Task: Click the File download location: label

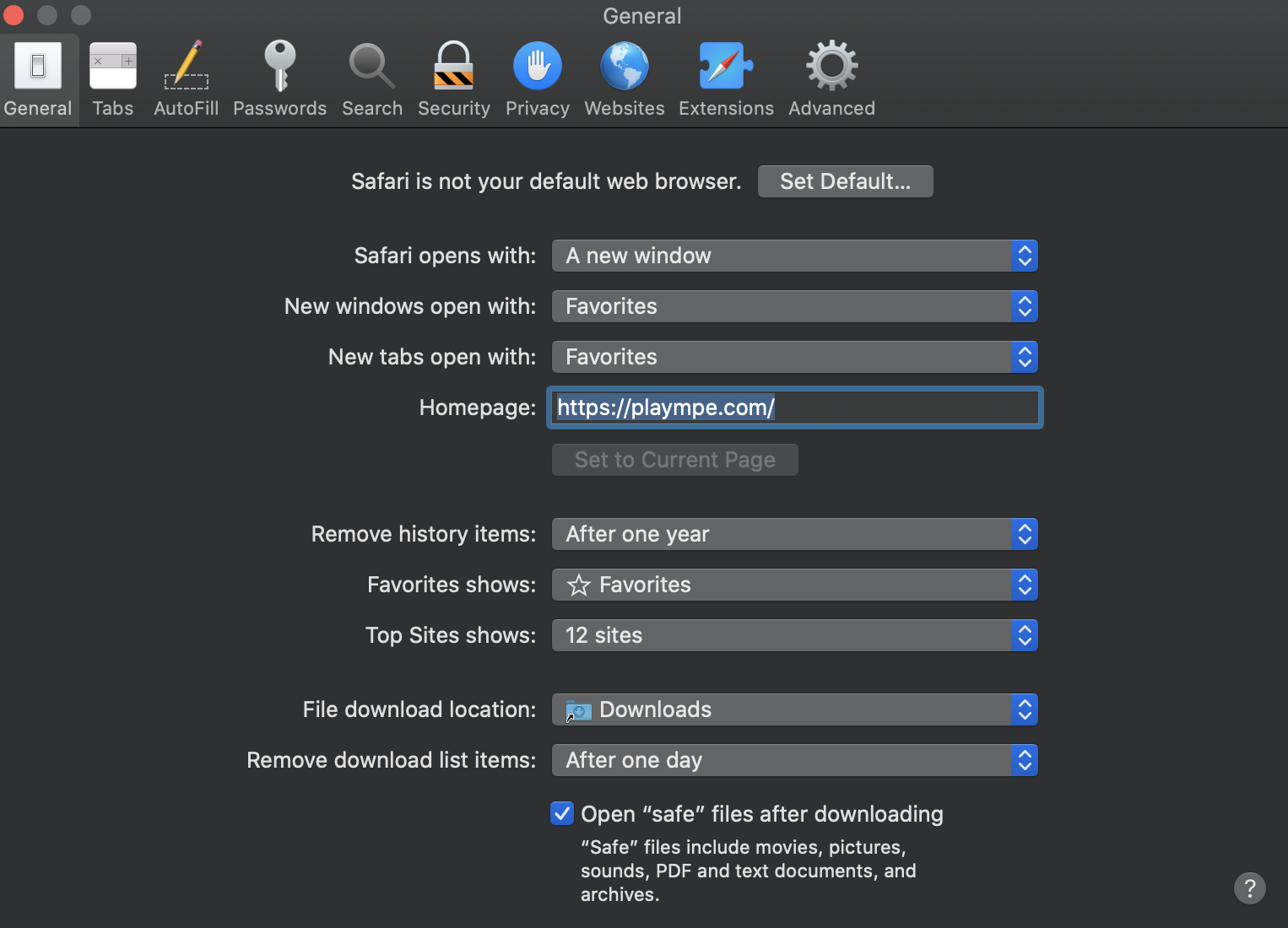Action: (419, 709)
